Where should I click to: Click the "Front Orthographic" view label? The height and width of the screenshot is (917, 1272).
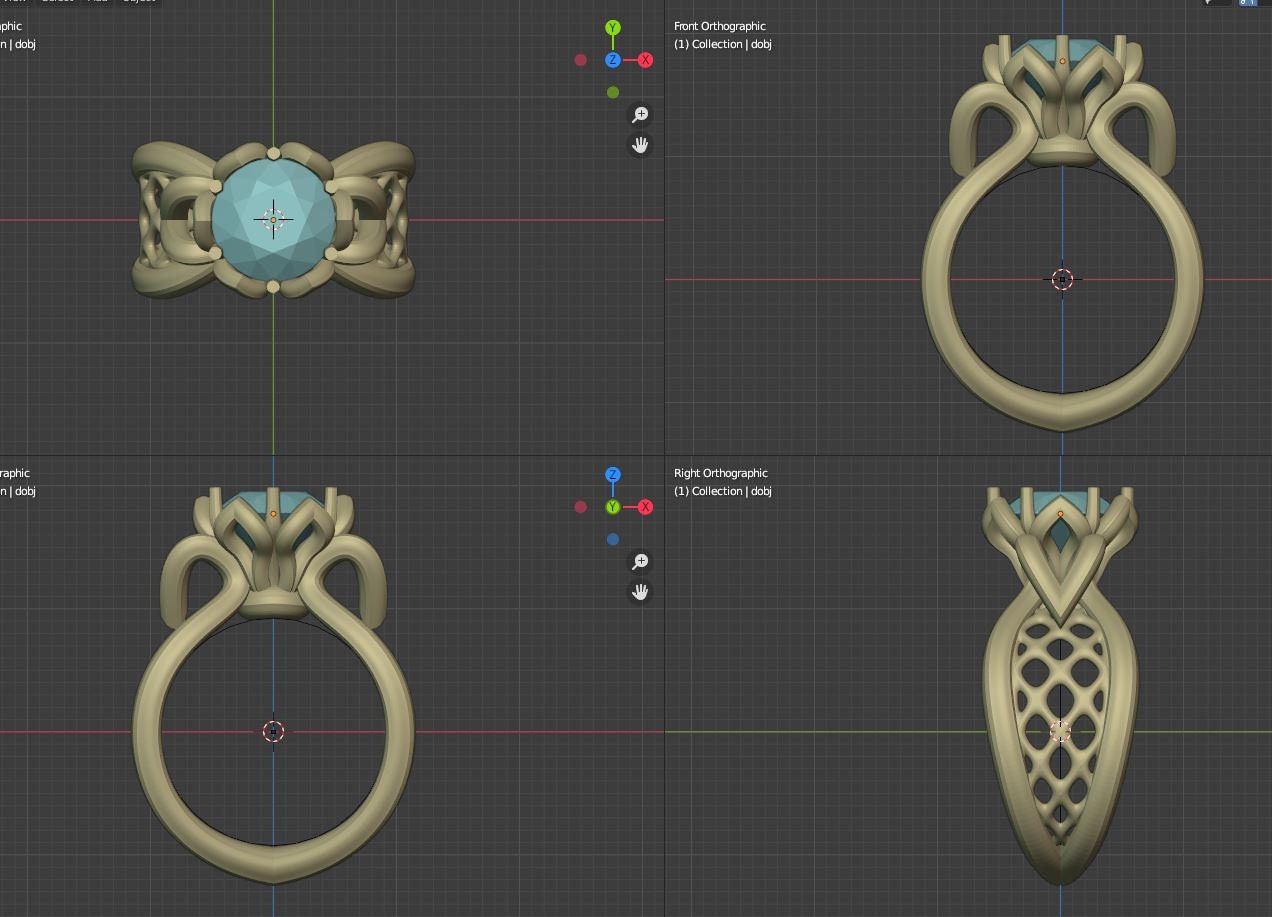[720, 26]
